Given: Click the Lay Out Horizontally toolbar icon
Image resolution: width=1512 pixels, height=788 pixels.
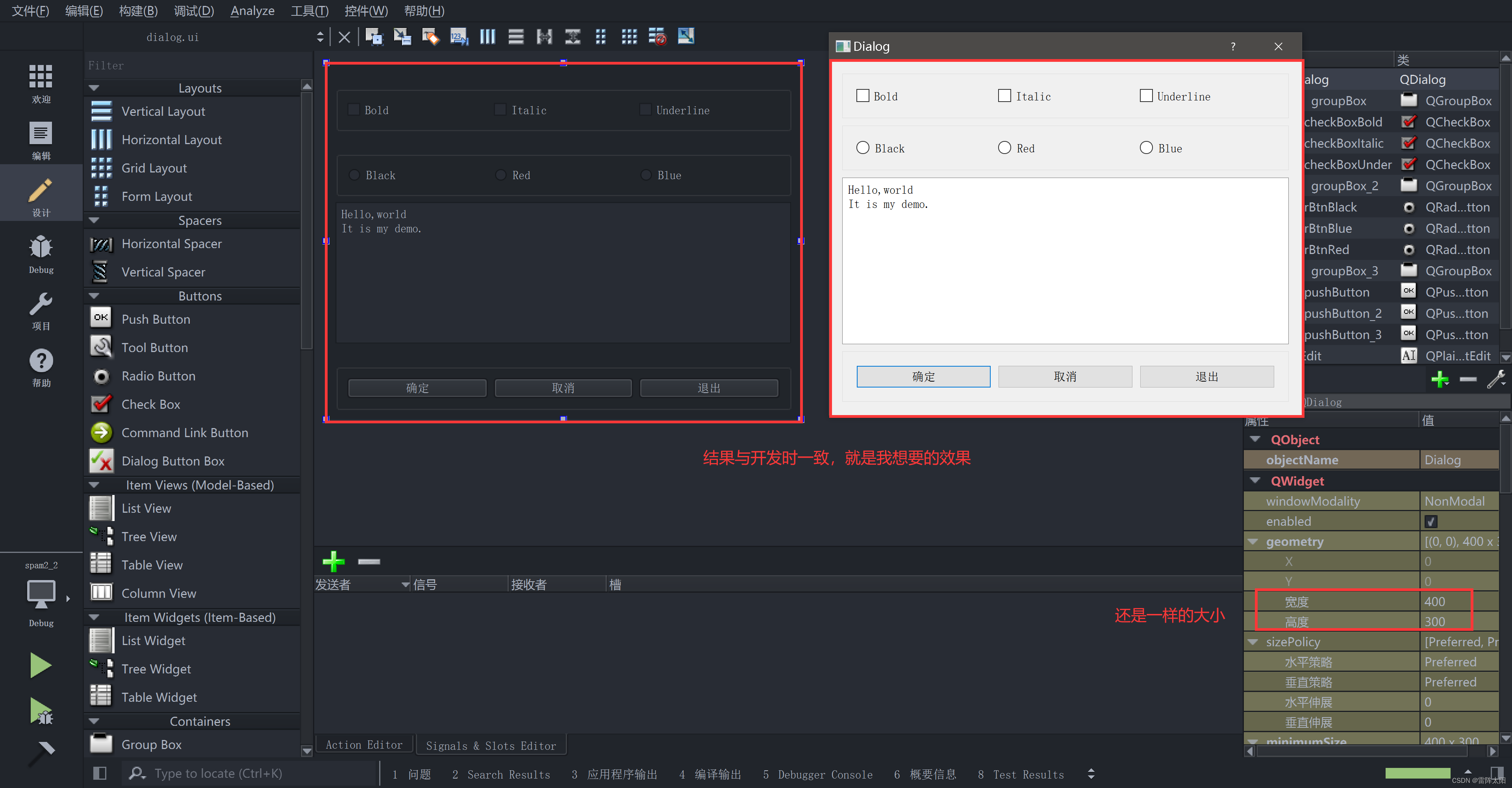Looking at the screenshot, I should pyautogui.click(x=487, y=37).
